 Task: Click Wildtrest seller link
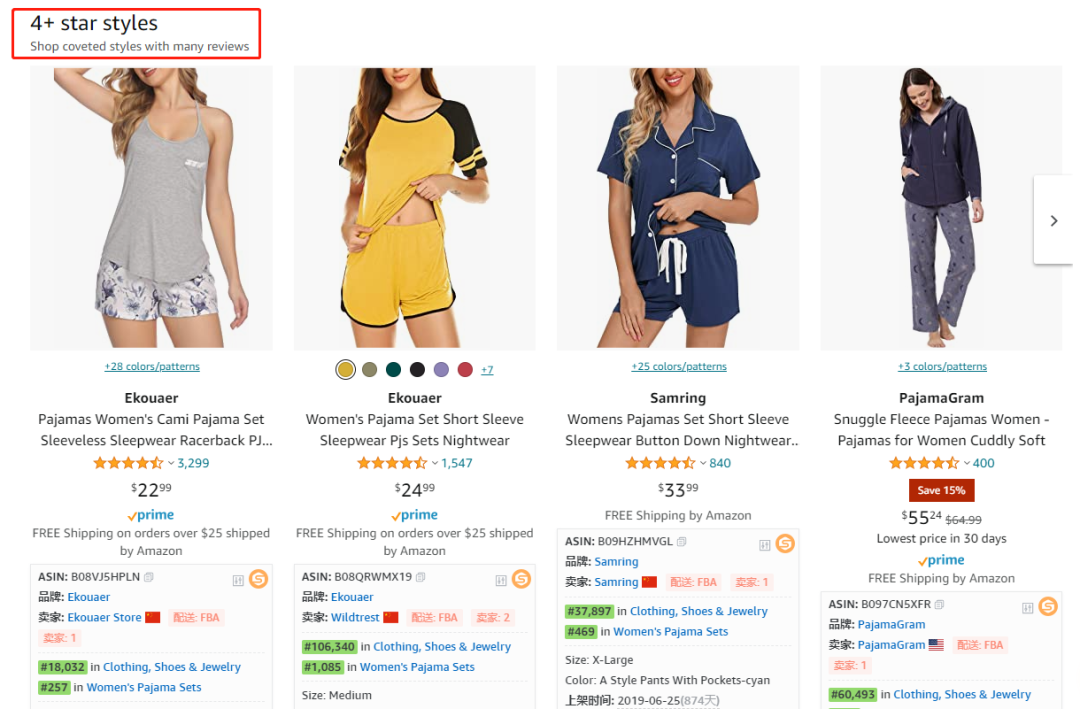click(x=354, y=617)
